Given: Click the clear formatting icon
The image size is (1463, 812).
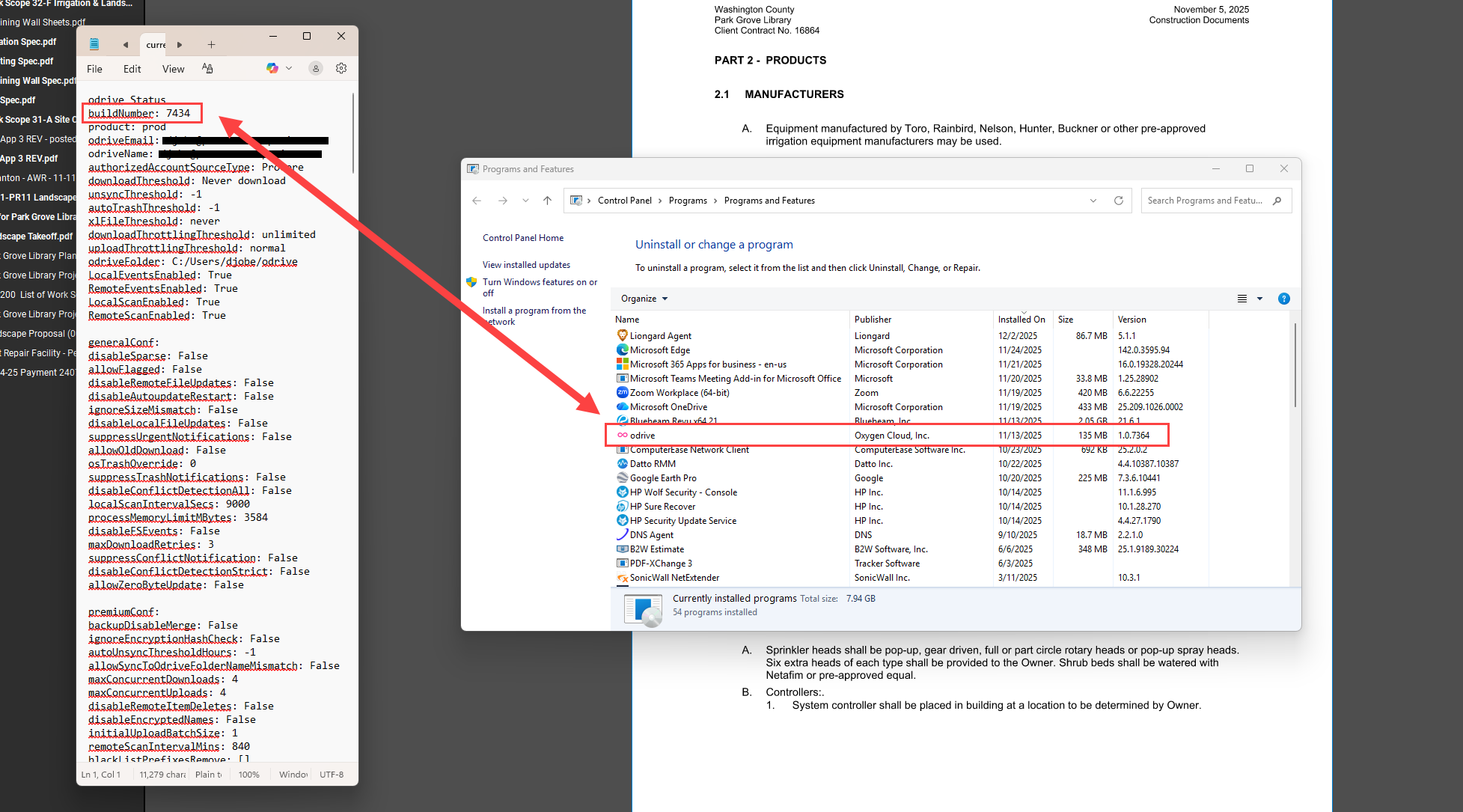Looking at the screenshot, I should [x=207, y=68].
